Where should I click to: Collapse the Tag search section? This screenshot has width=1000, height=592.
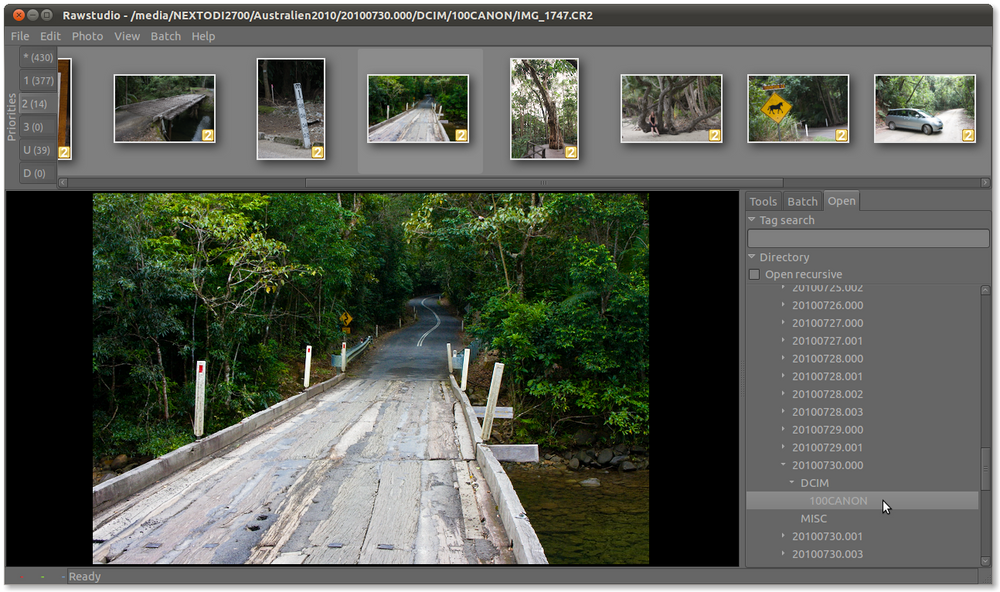coord(752,219)
